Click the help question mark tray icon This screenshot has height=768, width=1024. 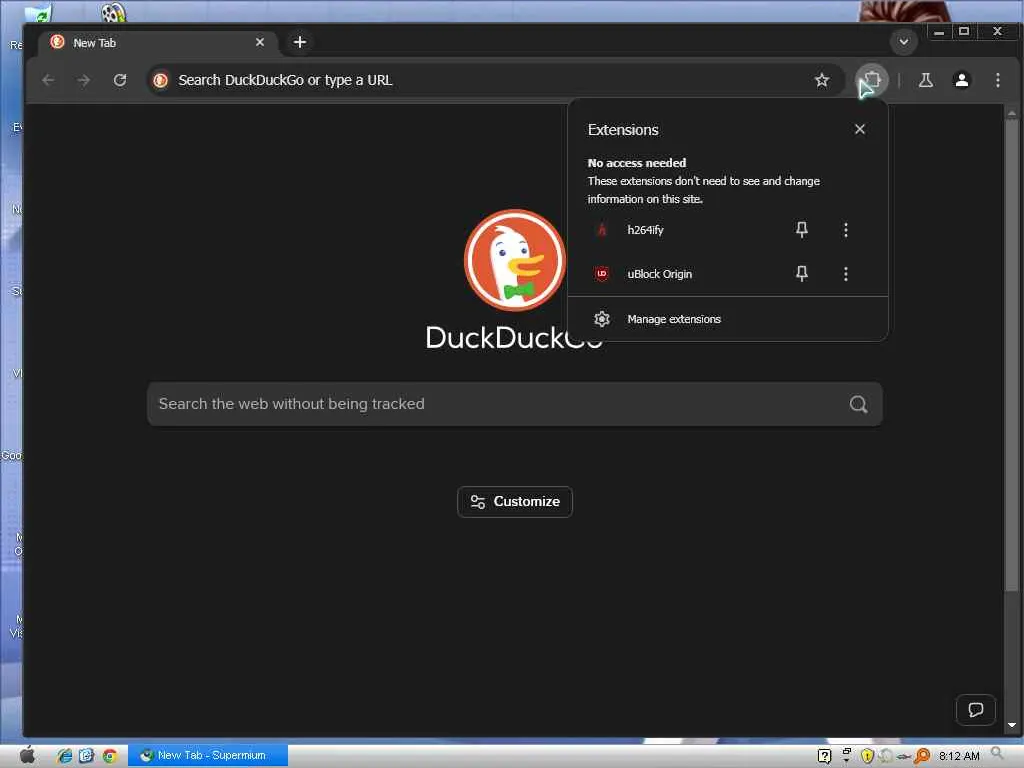(824, 756)
